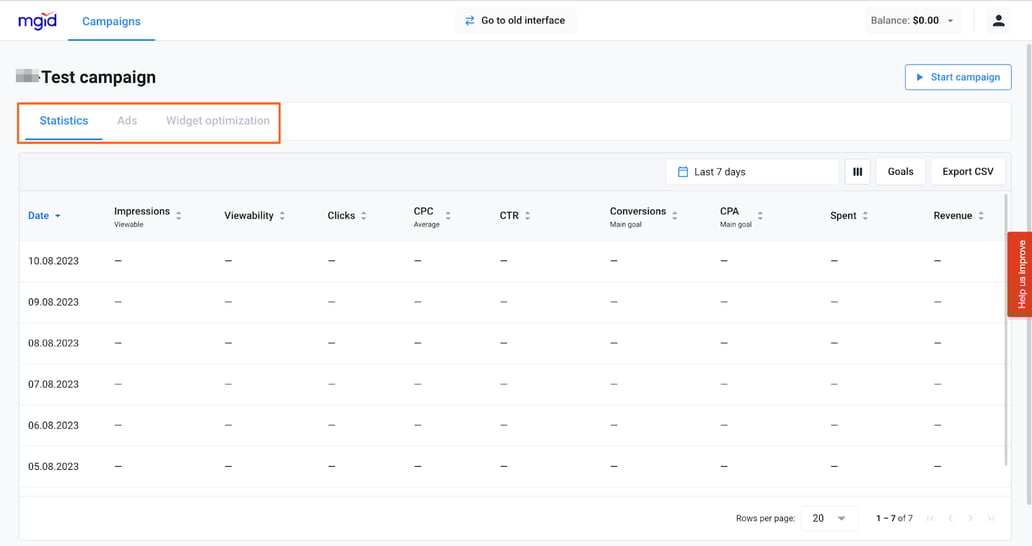Open the user profile icon
Viewport: 1032px width, 546px height.
[x=998, y=21]
